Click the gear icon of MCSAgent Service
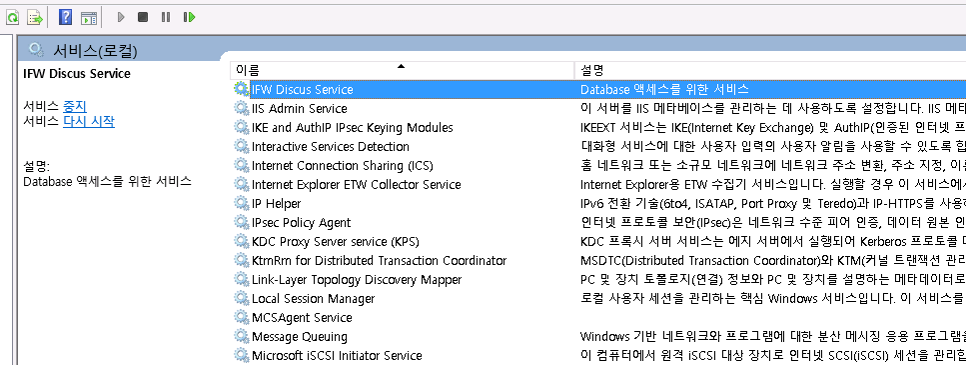 pos(241,317)
